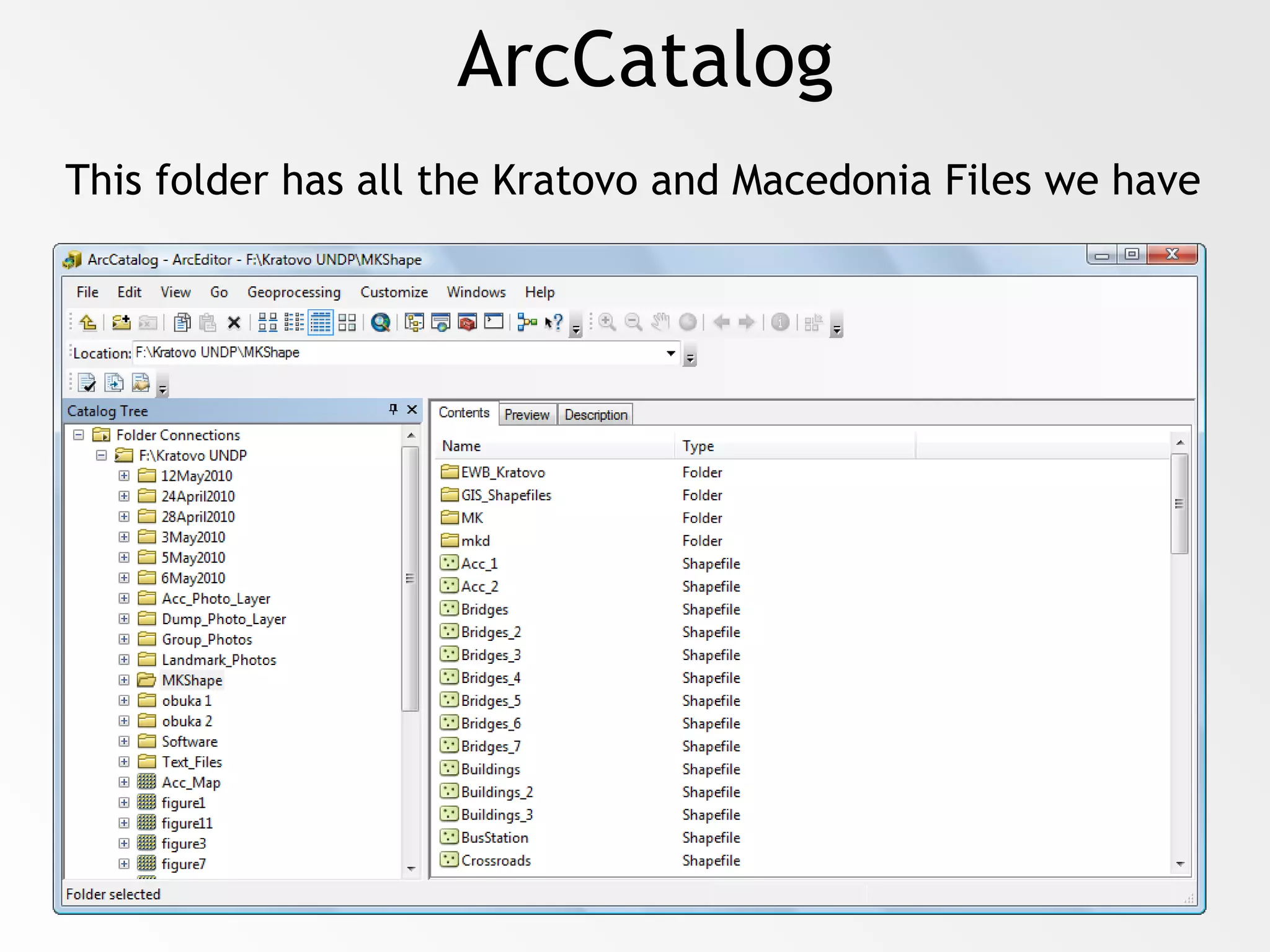Switch to the Description tab
The height and width of the screenshot is (952, 1270).
tap(596, 415)
